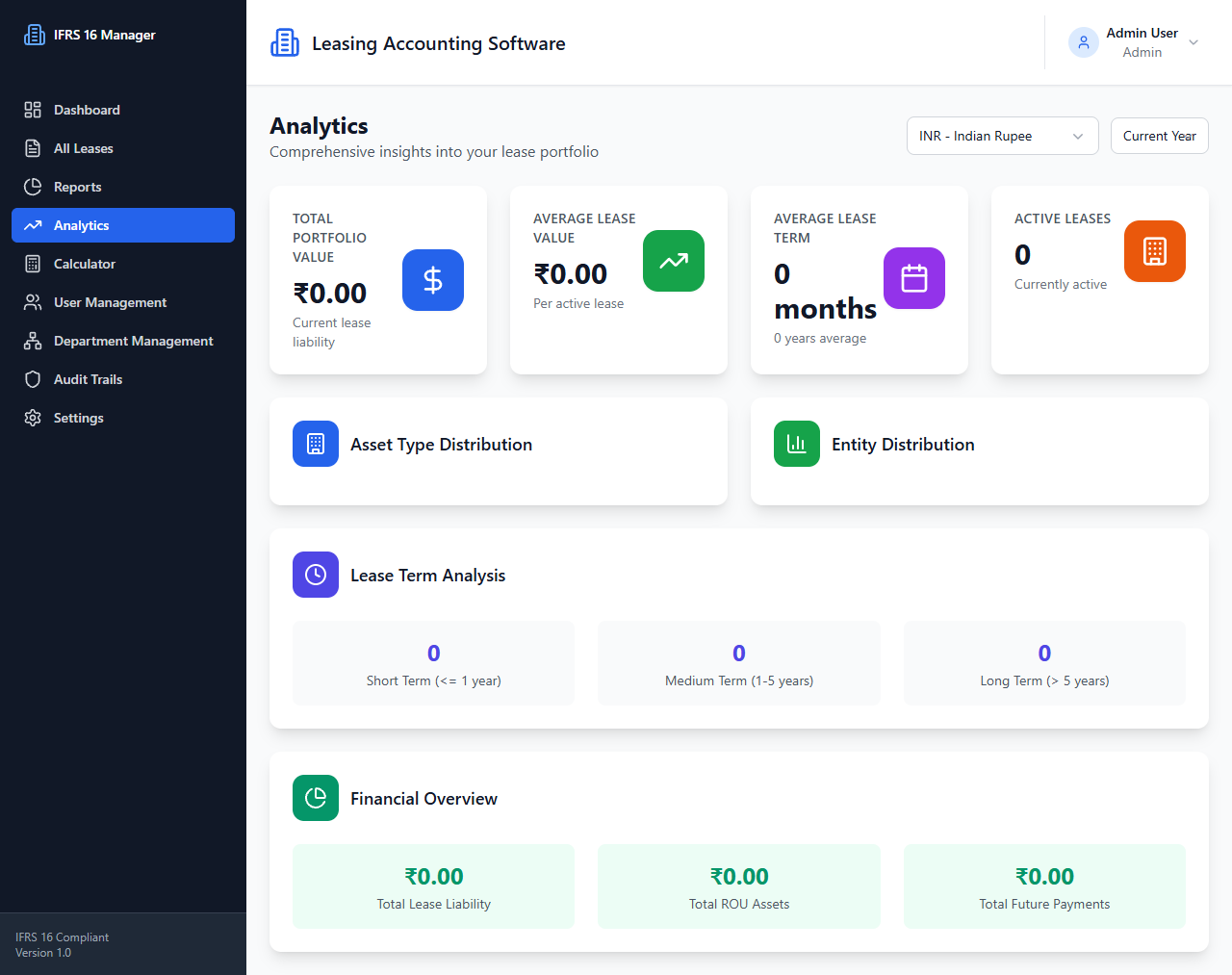Click the Total Future Payments value
This screenshot has height=975, width=1232.
point(1044,876)
